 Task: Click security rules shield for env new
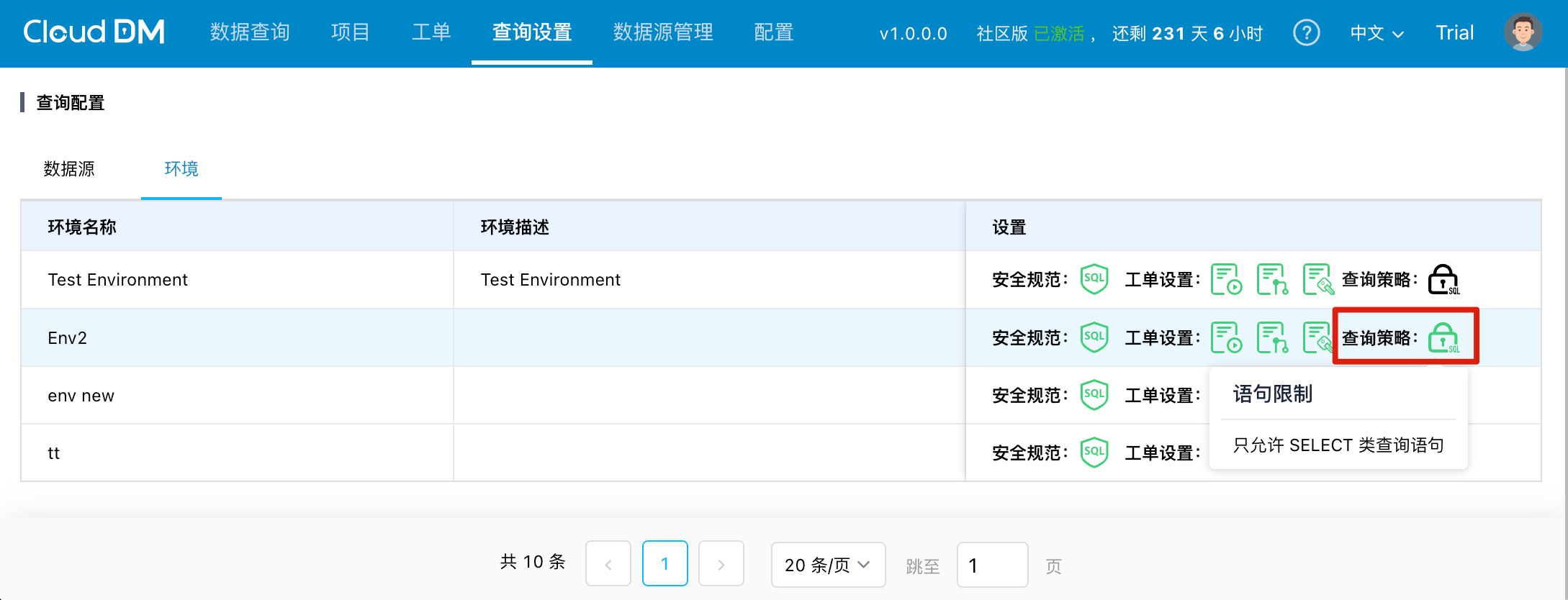[1094, 395]
